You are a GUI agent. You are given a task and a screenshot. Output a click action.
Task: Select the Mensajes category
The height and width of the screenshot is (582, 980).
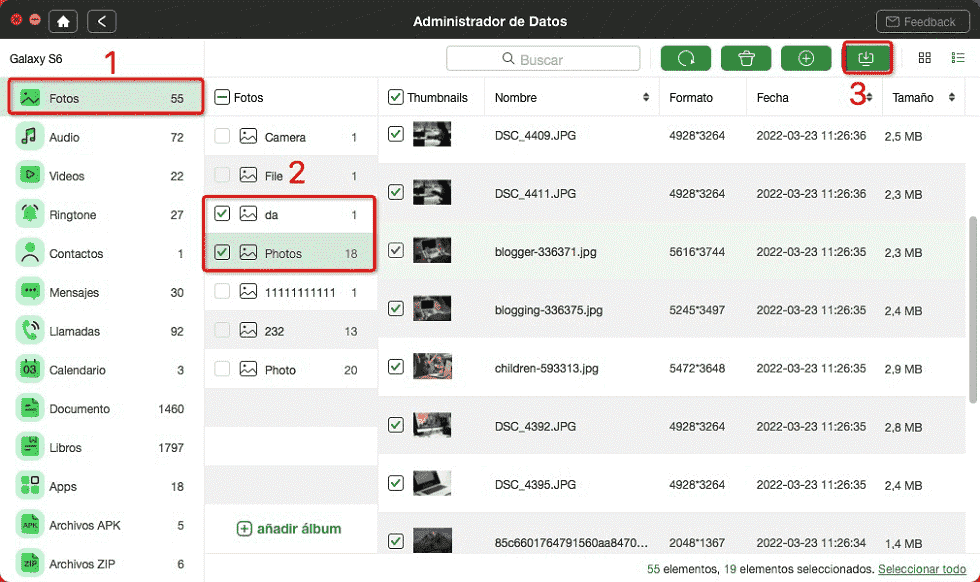[x=76, y=292]
